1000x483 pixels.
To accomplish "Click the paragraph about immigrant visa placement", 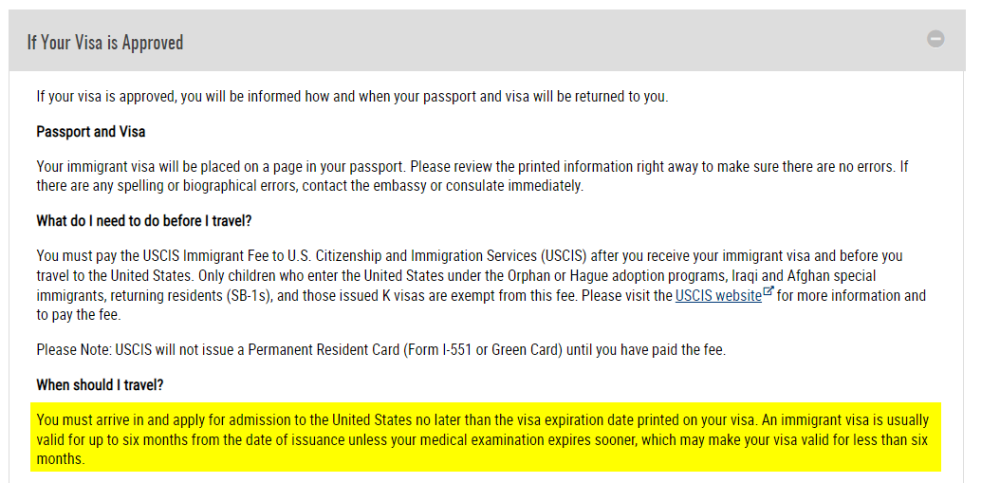I will pos(472,177).
